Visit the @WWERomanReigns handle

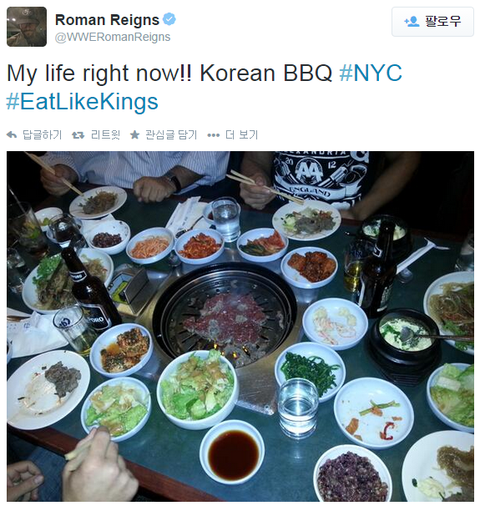pos(113,37)
